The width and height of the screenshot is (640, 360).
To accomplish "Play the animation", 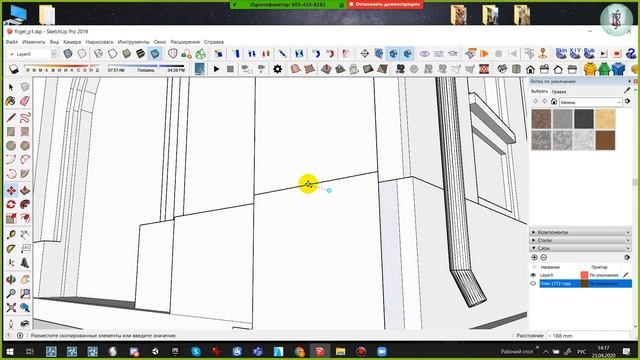I will pyautogui.click(x=216, y=69).
